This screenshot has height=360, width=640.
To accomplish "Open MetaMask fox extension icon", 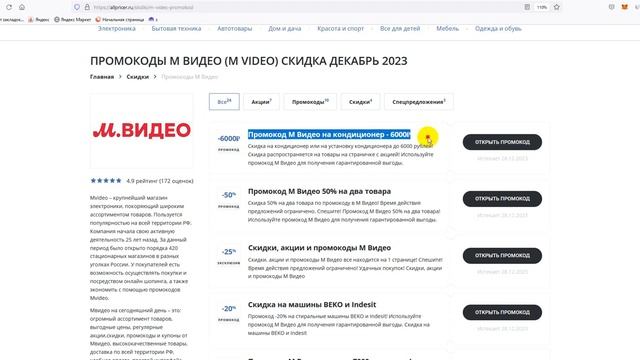I will pos(624,7).
